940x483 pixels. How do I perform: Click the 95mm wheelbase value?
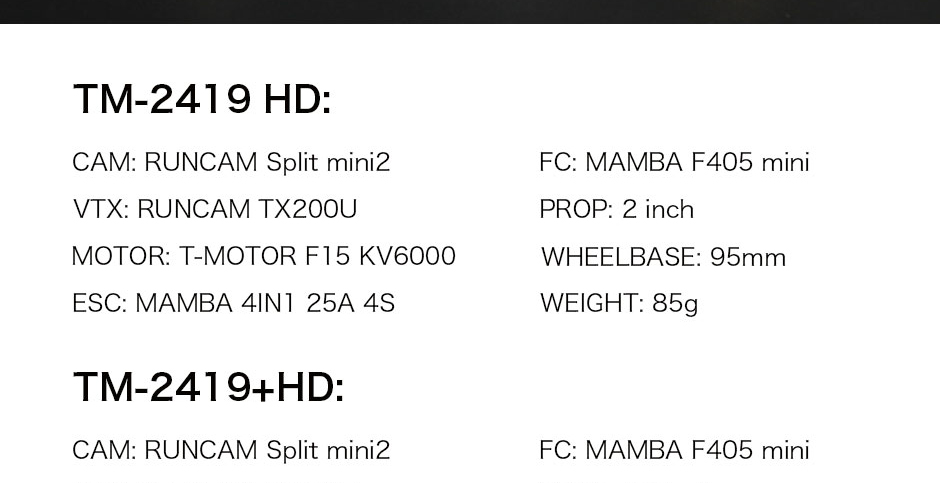[748, 257]
